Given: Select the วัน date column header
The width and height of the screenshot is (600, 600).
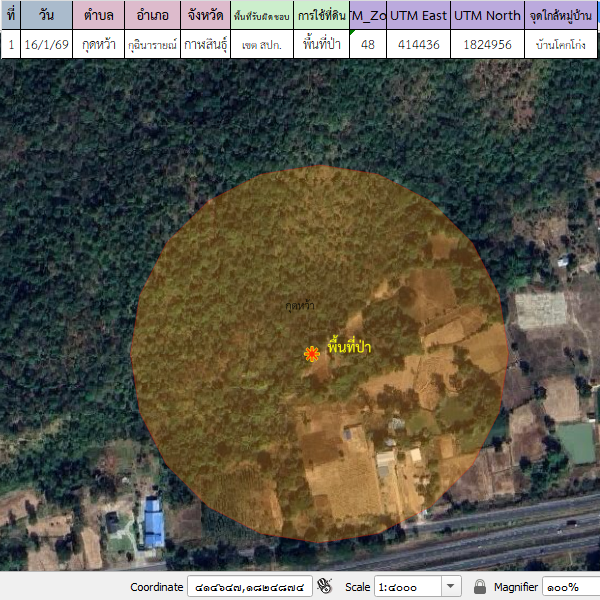Looking at the screenshot, I should tap(47, 15).
